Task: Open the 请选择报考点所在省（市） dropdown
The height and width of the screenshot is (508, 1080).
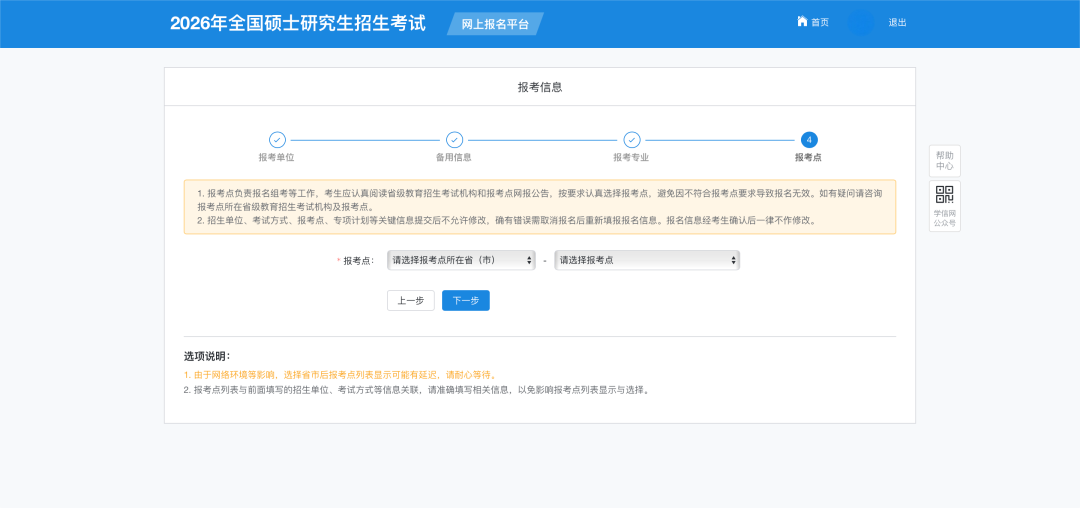Action: [461, 260]
